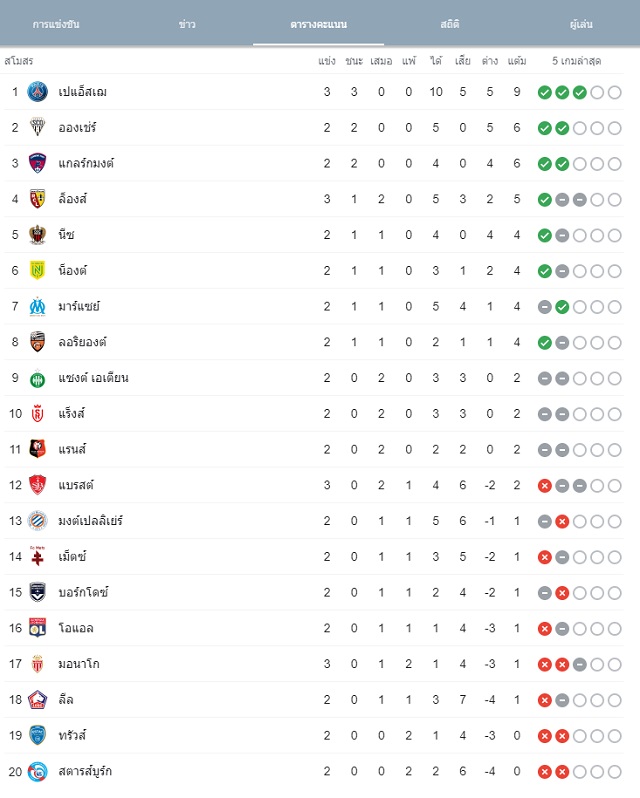Open the Nantes yellow crest icon
This screenshot has height=798, width=640.
(37, 270)
